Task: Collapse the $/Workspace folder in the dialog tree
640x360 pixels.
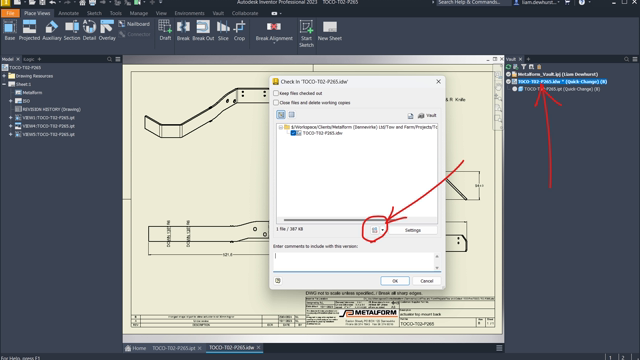Action: (x=280, y=127)
